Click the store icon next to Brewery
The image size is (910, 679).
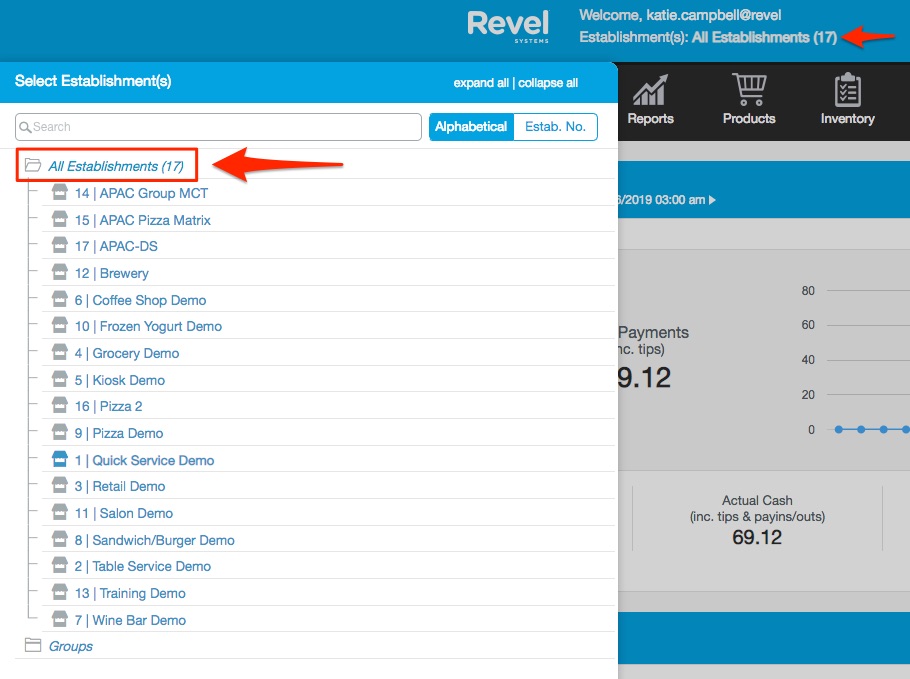click(x=60, y=273)
